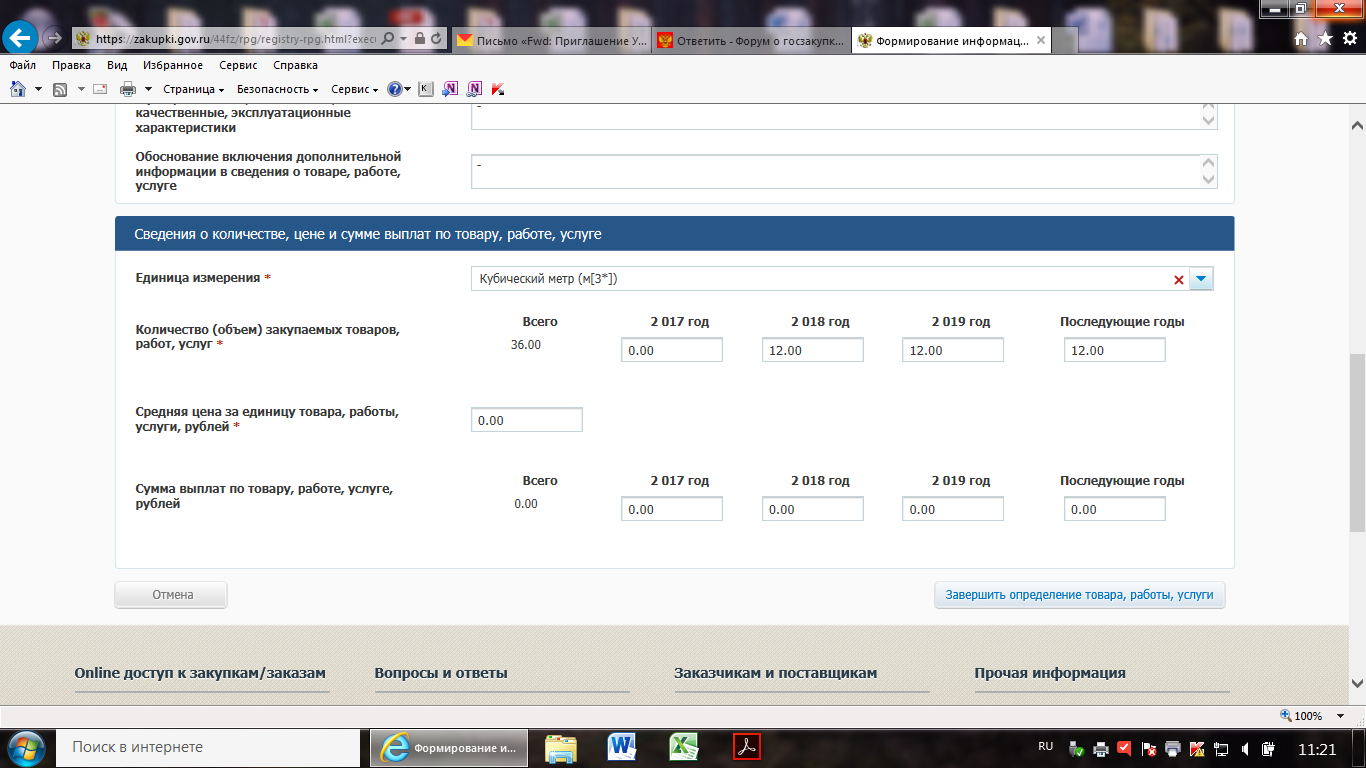
Task: Click Завершить определение товара, работы, услуги
Action: 1079,595
